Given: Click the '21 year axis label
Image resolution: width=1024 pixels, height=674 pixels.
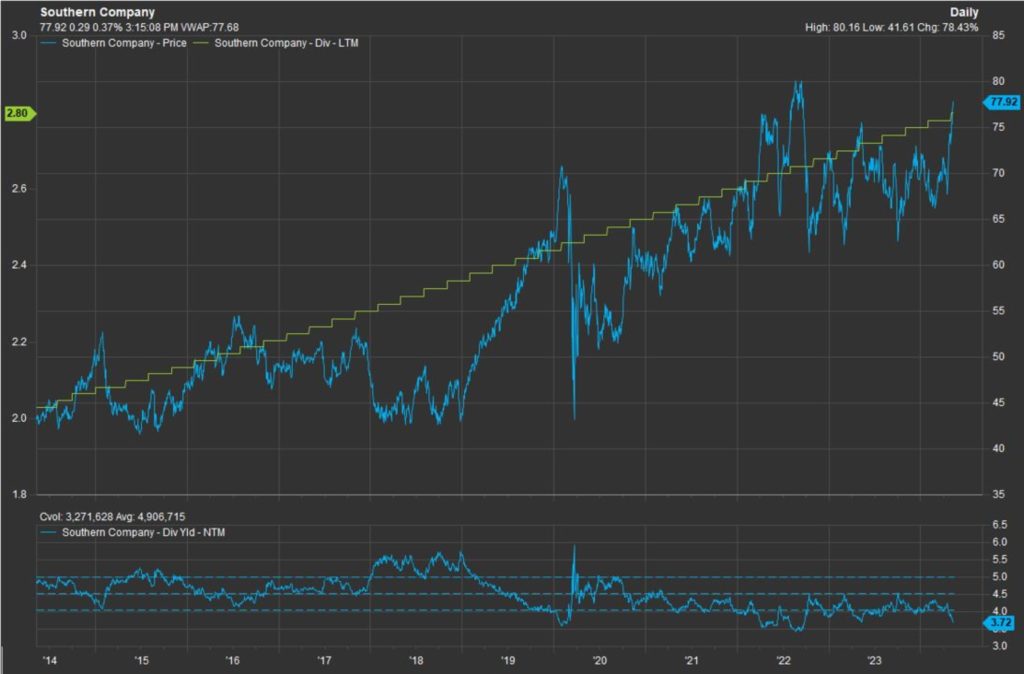Looking at the screenshot, I should 692,660.
